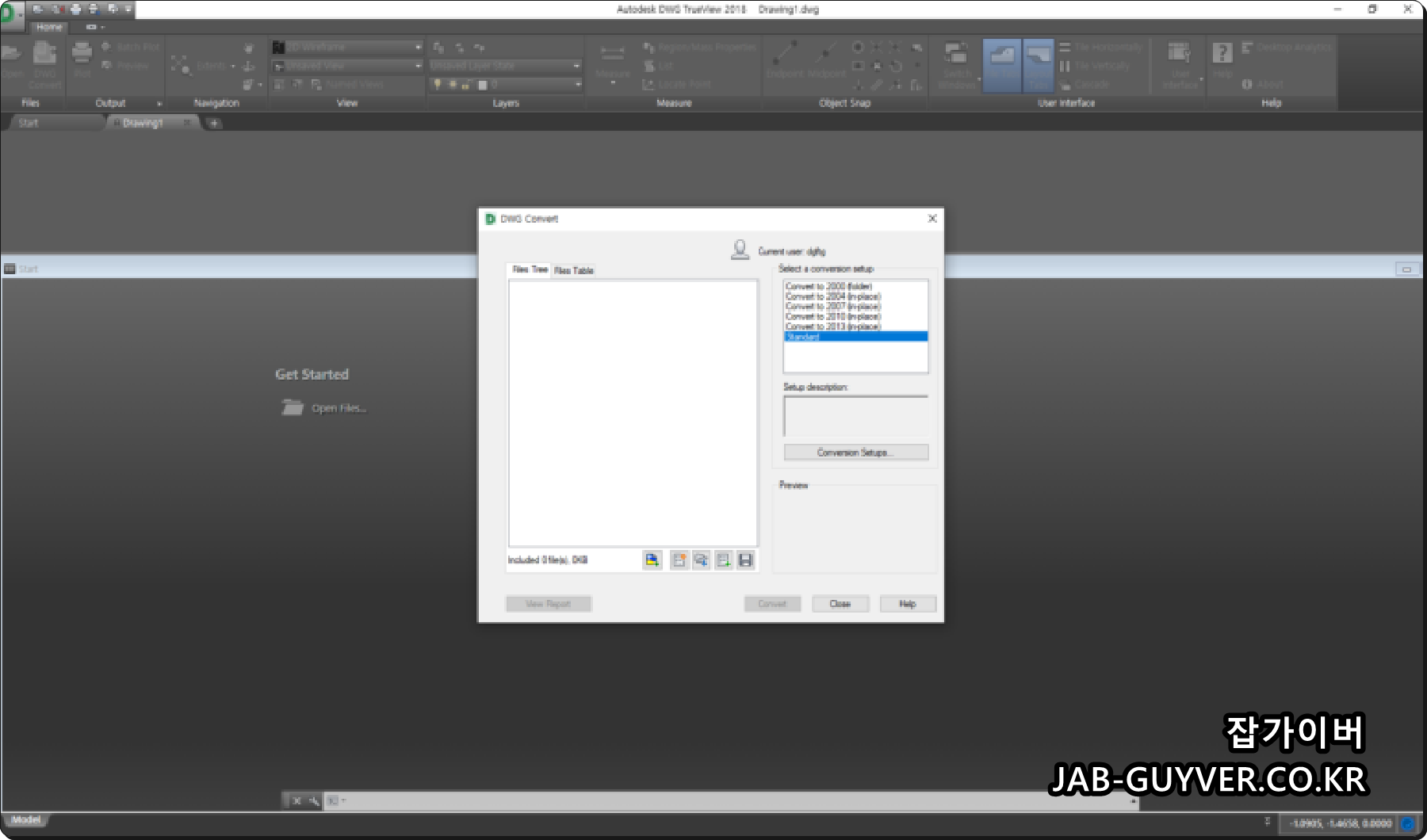
Task: Click the save list disk icon in DWG Convert
Action: tap(745, 560)
